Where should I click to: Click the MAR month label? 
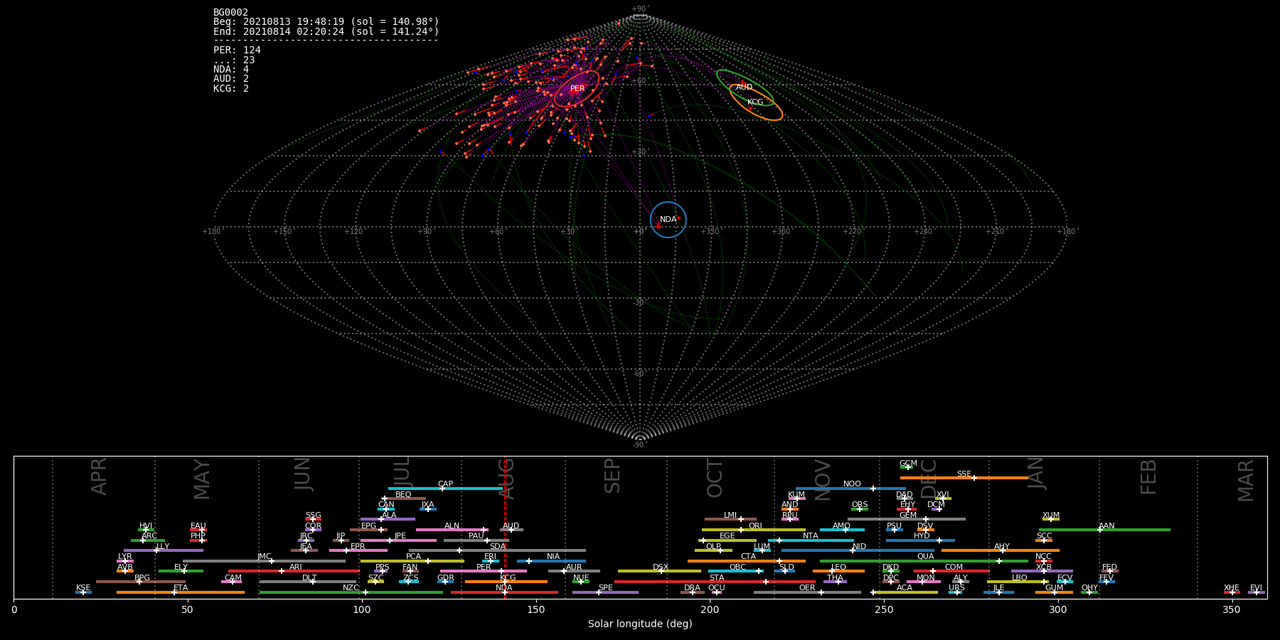click(1245, 480)
